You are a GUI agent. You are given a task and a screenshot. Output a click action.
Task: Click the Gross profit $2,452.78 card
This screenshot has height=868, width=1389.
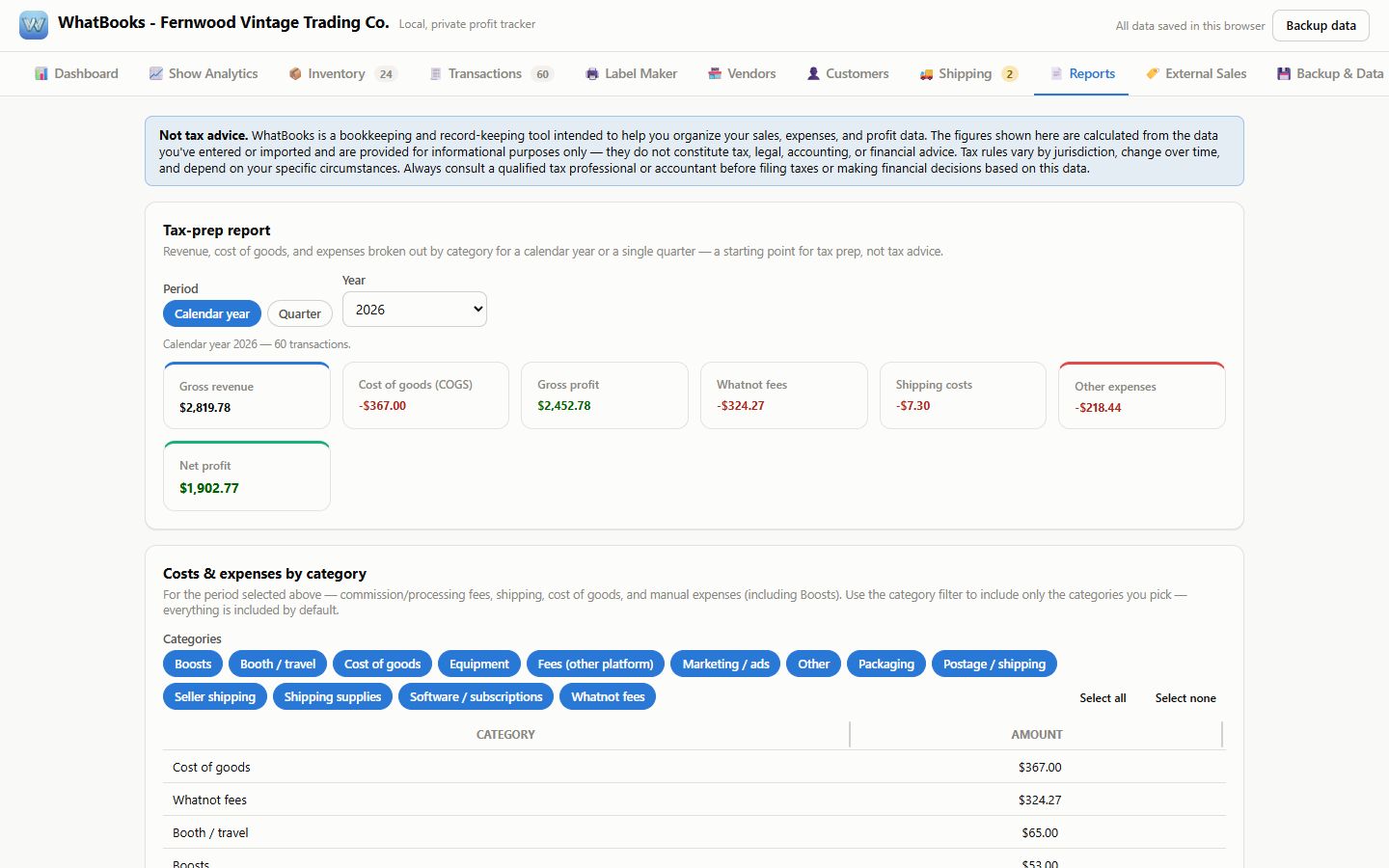click(605, 395)
